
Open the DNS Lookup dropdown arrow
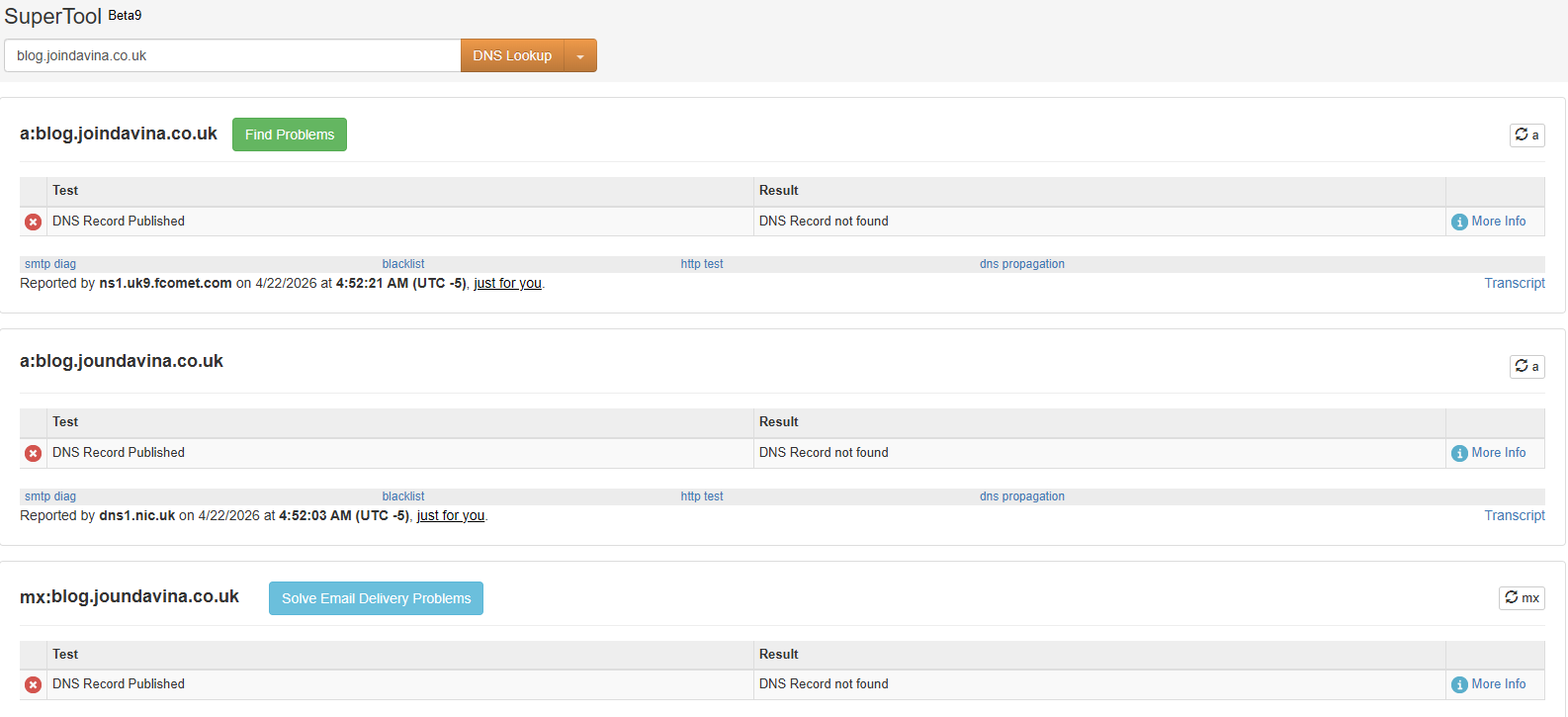[580, 56]
